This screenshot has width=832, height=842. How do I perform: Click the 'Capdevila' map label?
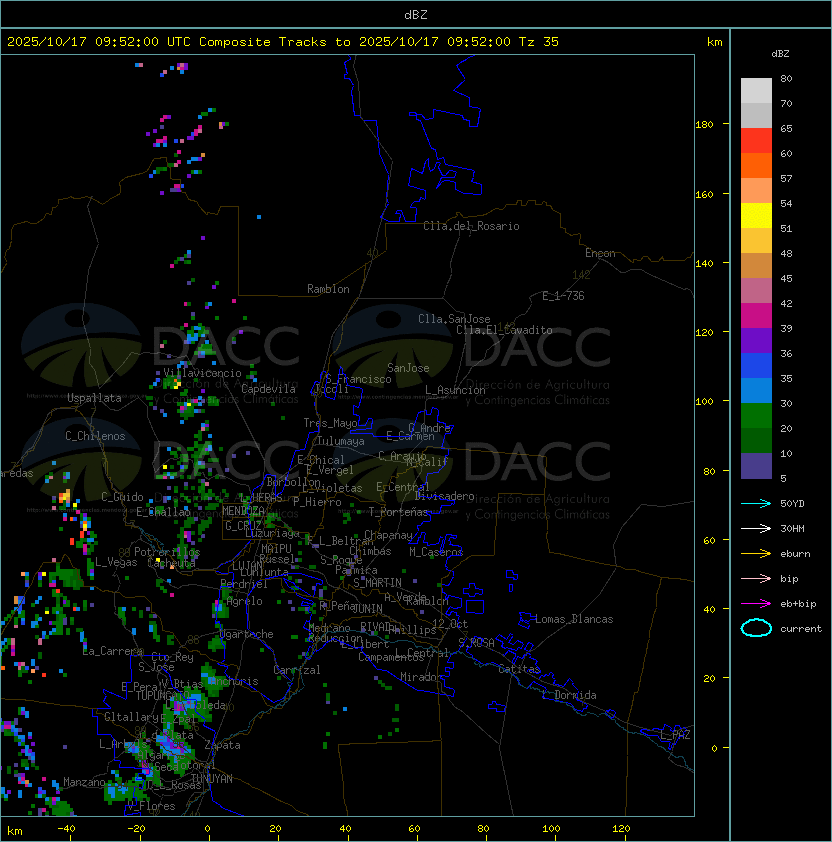click(268, 389)
